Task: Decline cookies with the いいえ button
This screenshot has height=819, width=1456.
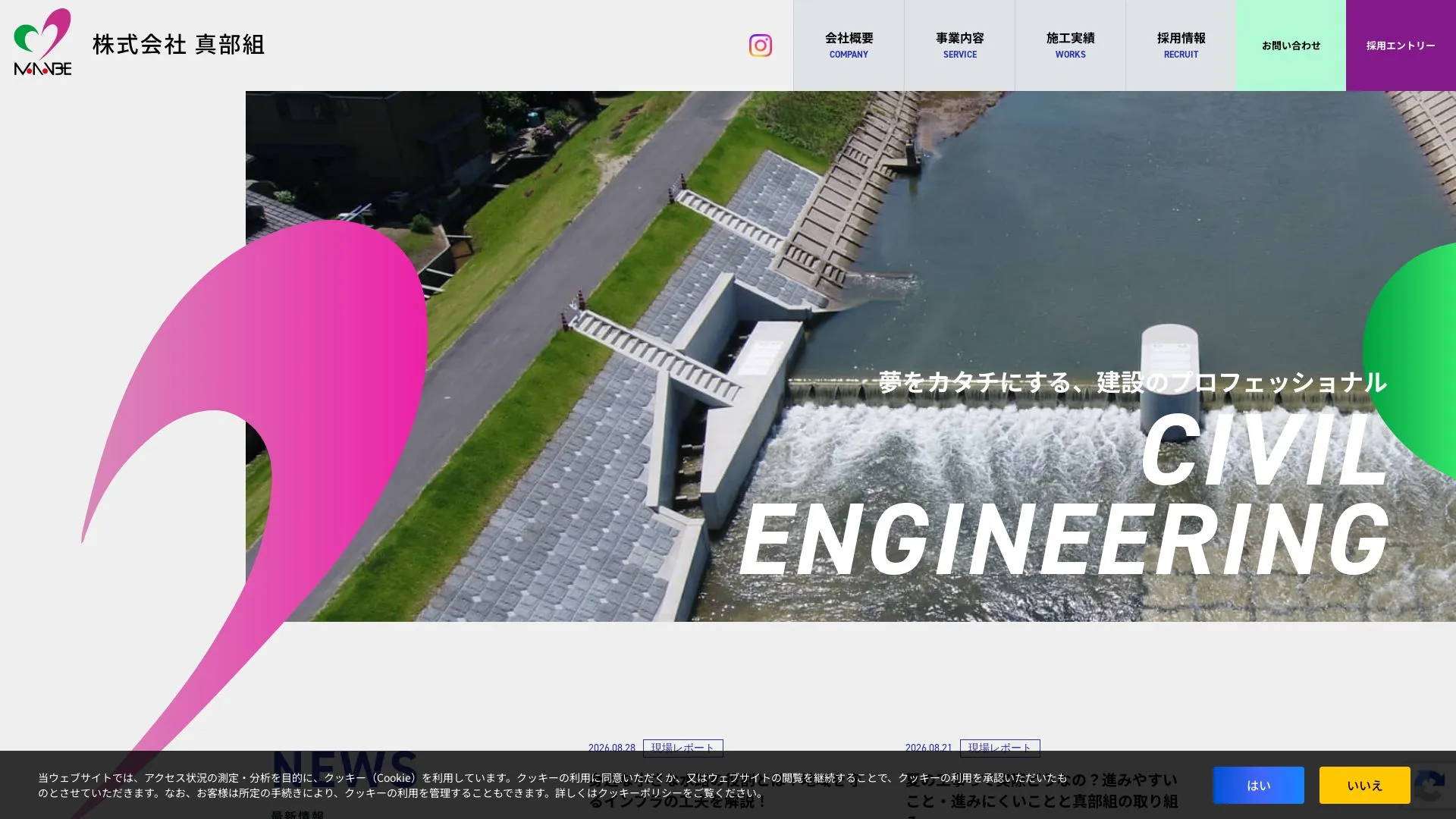Action: [x=1364, y=785]
